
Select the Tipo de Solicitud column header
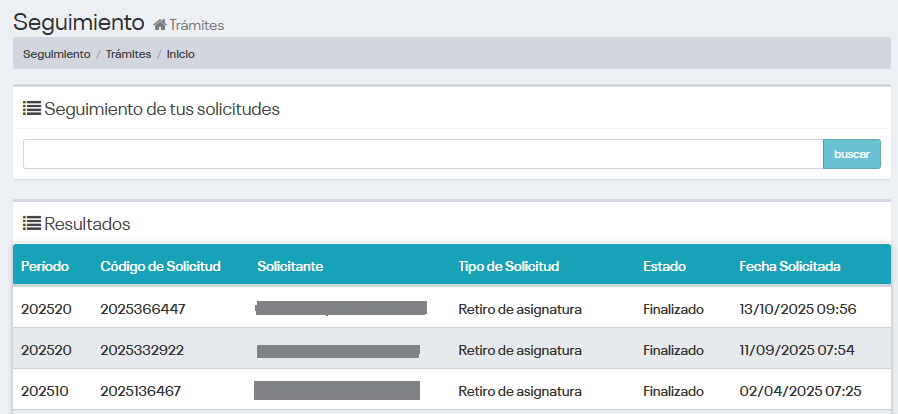coord(508,266)
